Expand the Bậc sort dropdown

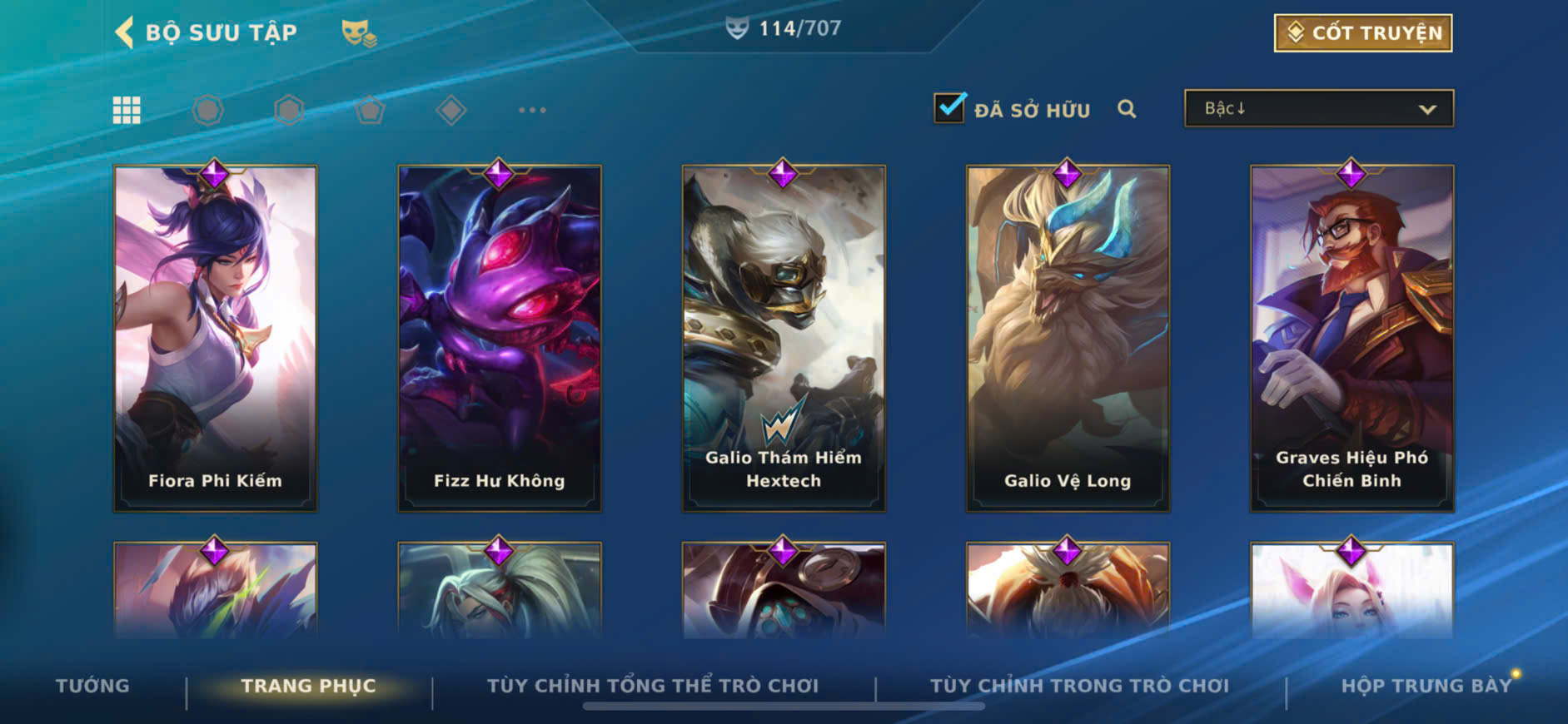coord(1319,108)
